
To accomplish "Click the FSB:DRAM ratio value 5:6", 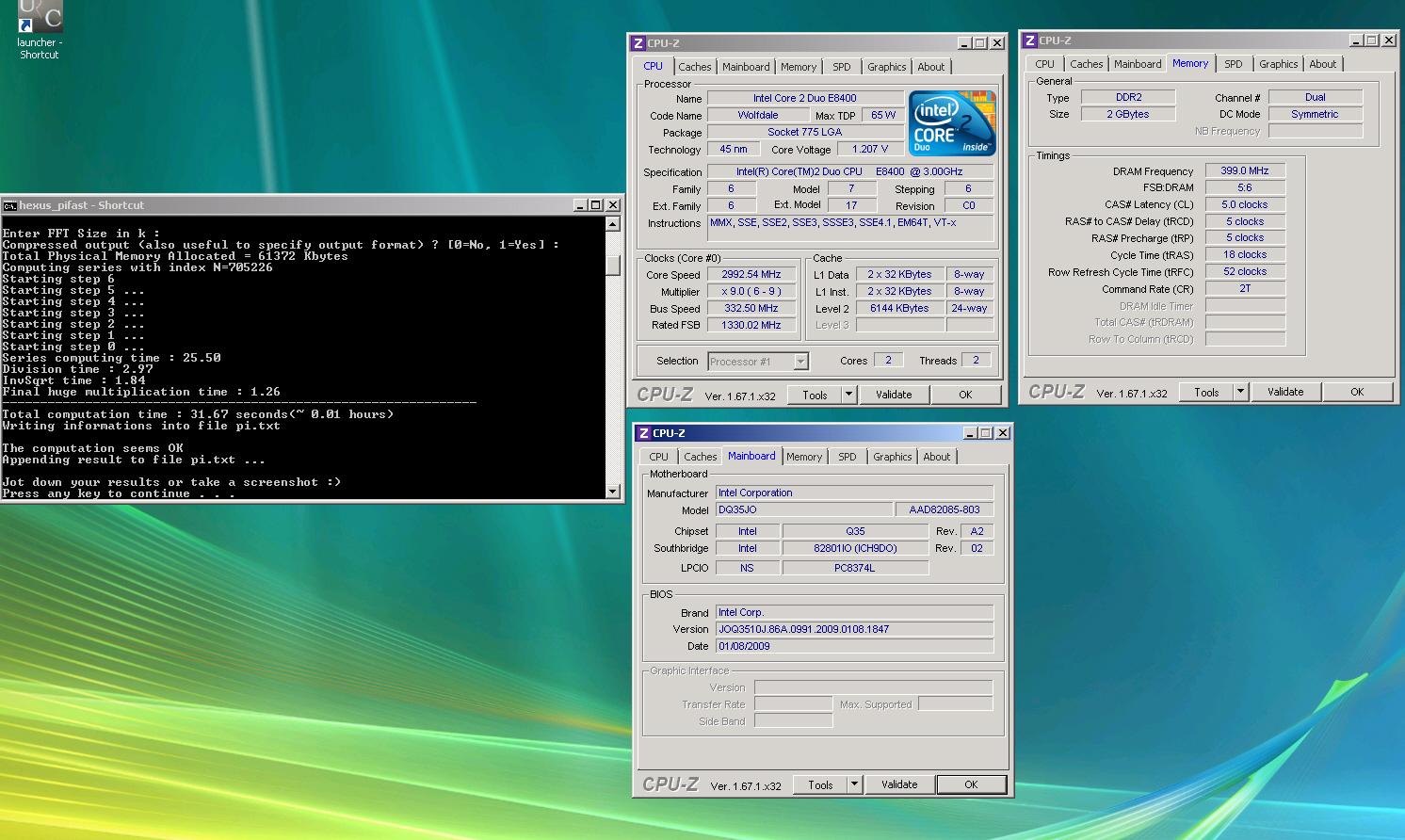I will [1245, 187].
